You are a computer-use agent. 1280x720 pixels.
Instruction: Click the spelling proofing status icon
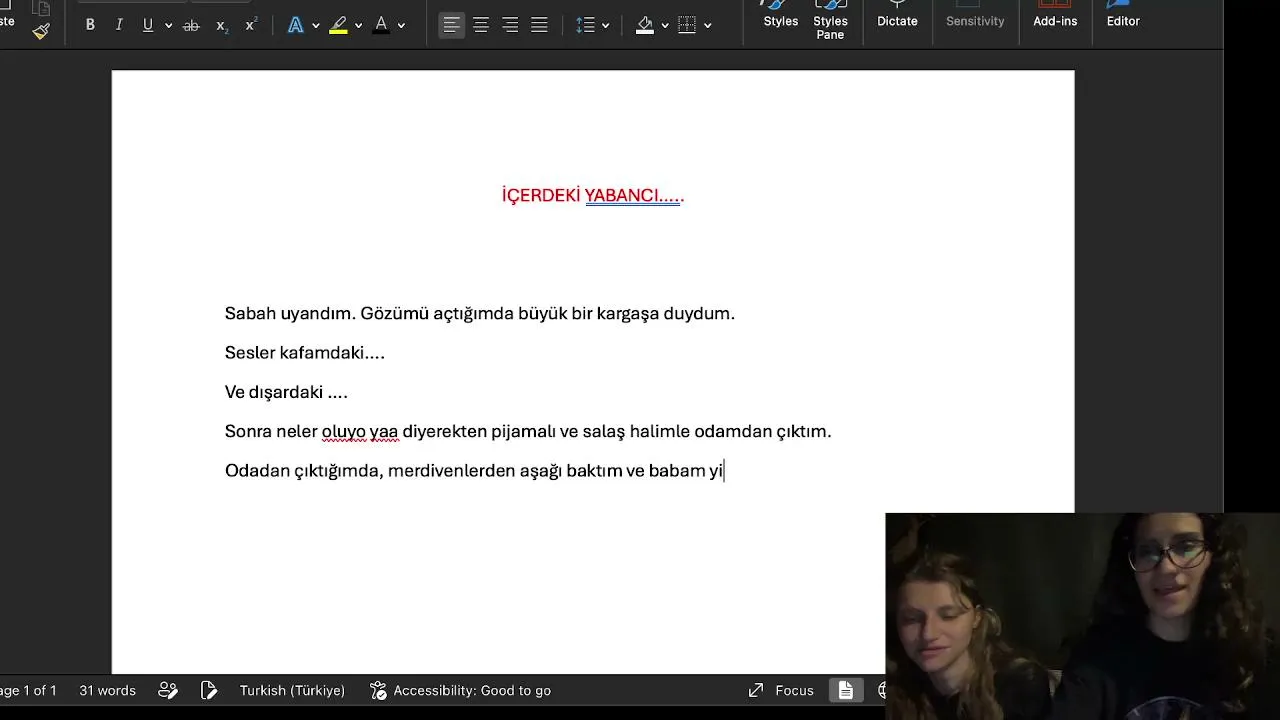[x=208, y=690]
